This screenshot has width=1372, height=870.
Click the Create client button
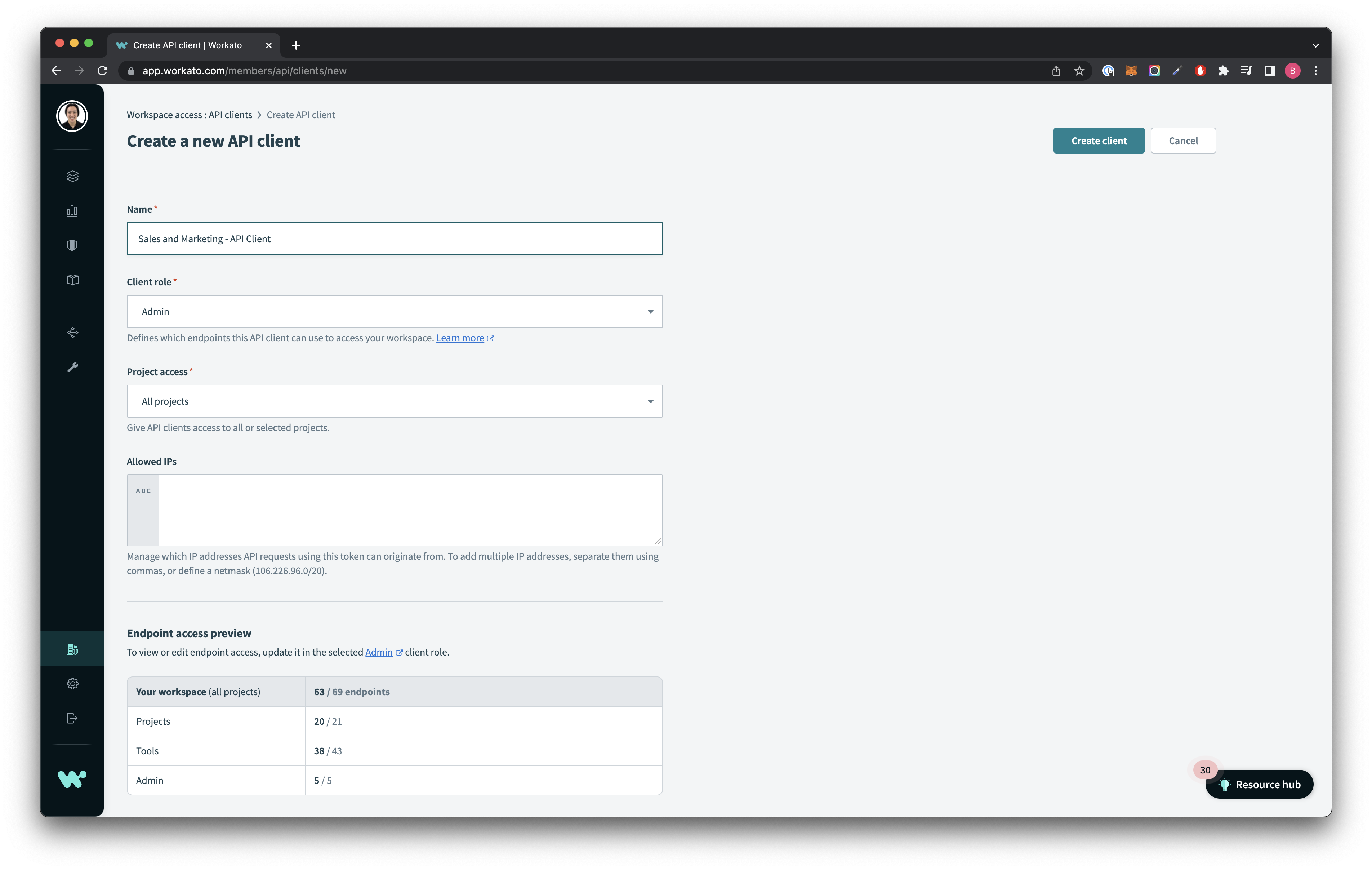[x=1099, y=141]
